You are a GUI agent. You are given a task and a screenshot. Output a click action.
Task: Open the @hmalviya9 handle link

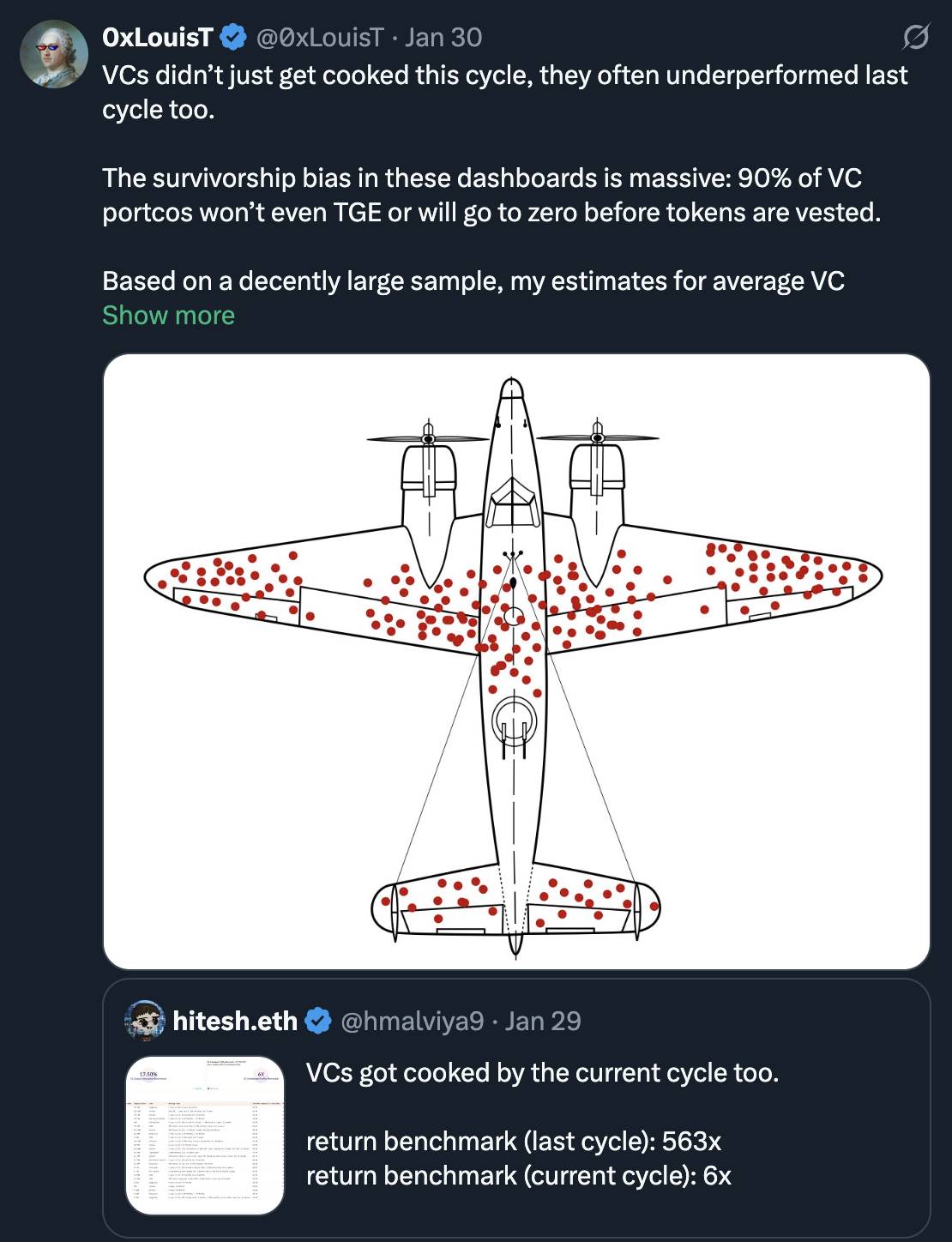[412, 1021]
